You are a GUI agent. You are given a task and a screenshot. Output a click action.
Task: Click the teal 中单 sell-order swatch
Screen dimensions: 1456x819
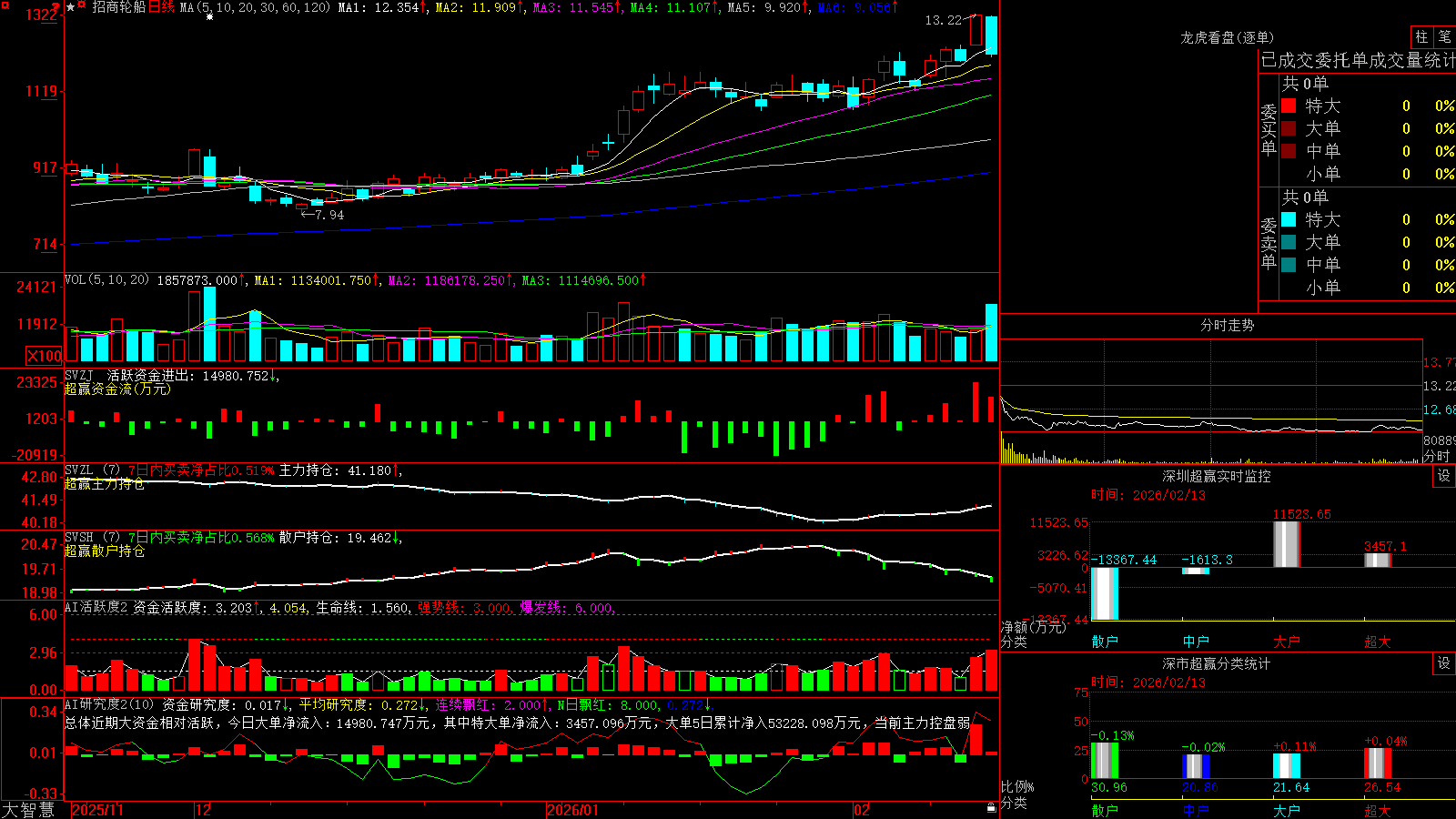coord(1289,265)
